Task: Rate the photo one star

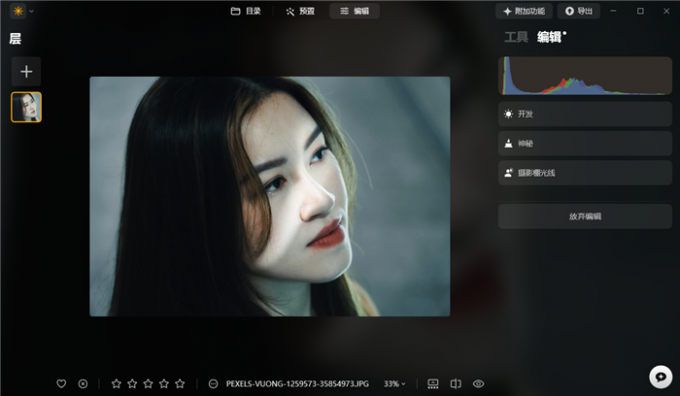Action: click(116, 384)
